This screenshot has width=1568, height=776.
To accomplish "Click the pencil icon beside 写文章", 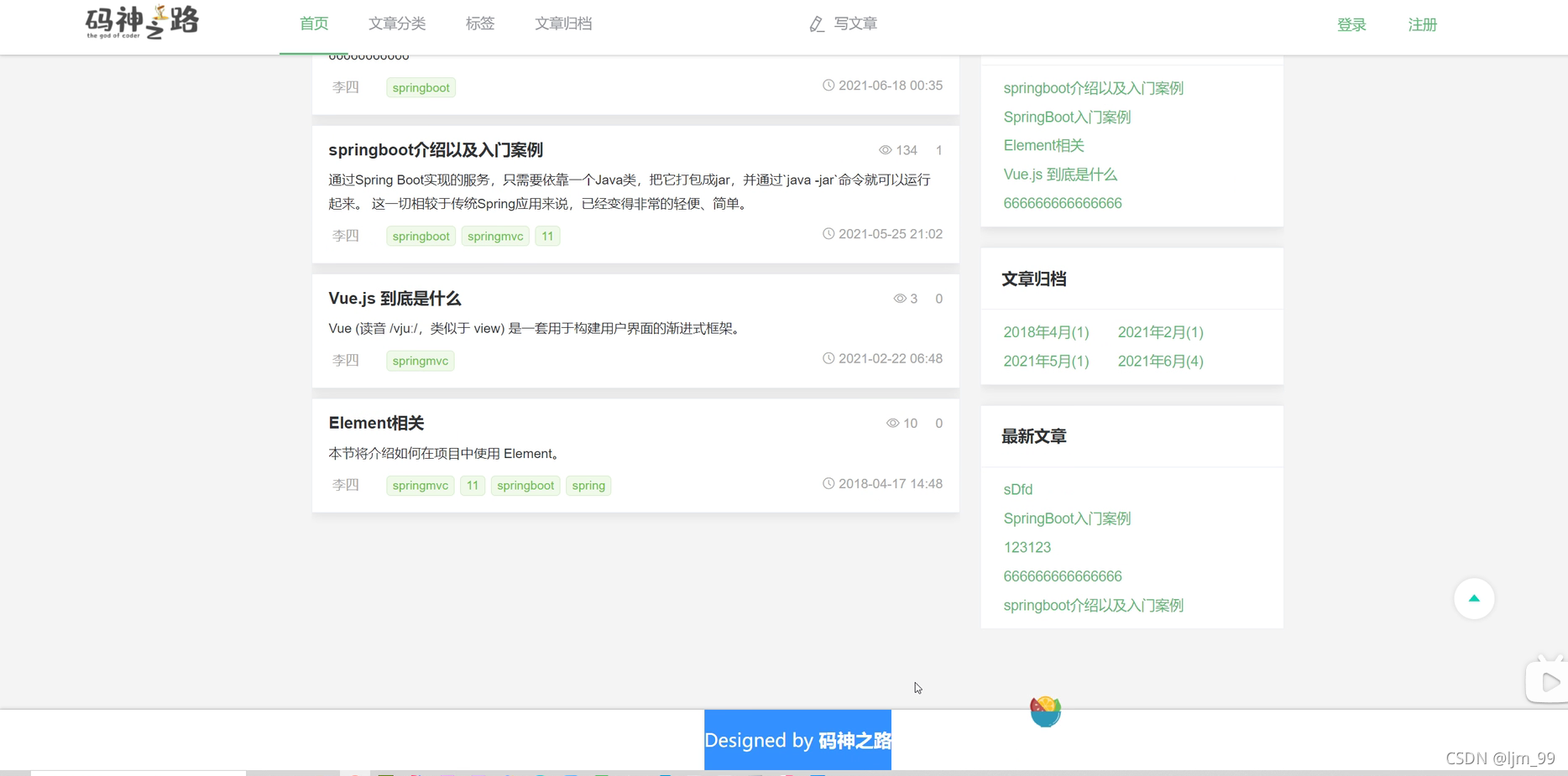I will click(817, 24).
